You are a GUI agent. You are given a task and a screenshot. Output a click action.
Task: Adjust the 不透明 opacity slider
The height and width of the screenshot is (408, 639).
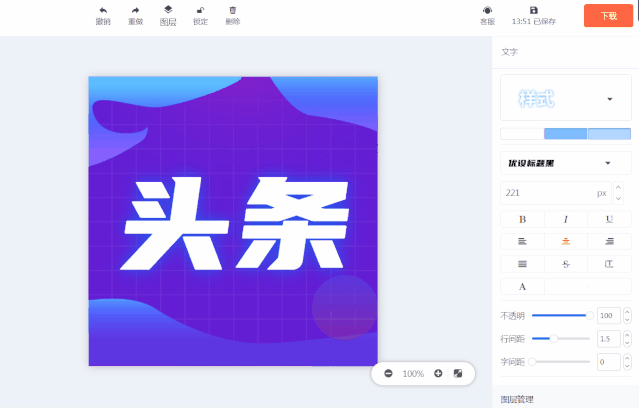561,315
